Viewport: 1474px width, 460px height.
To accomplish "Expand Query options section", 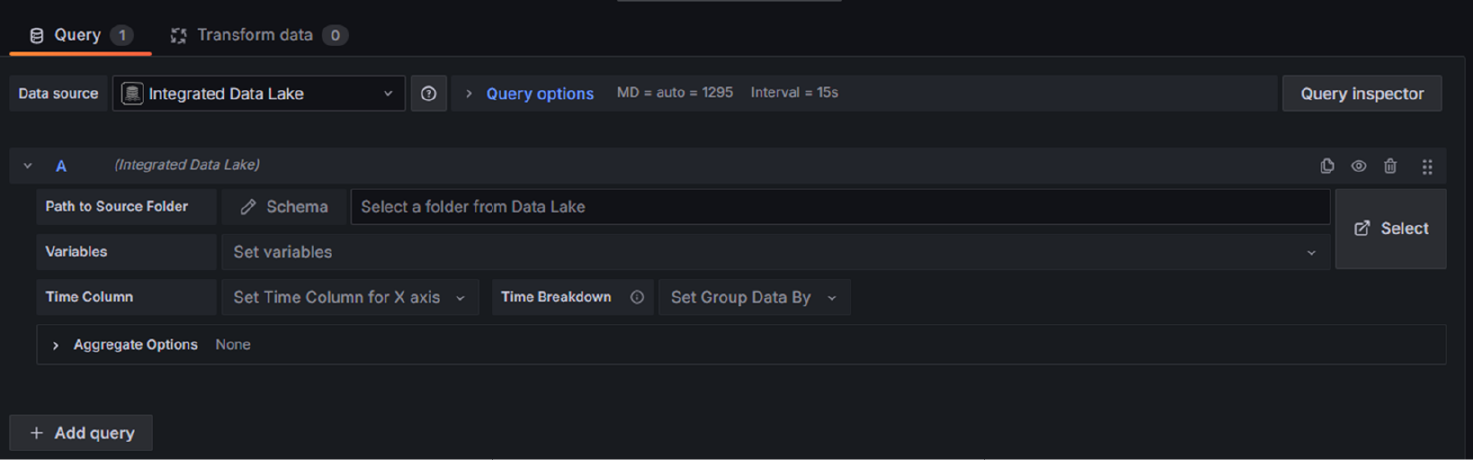I will (x=530, y=93).
